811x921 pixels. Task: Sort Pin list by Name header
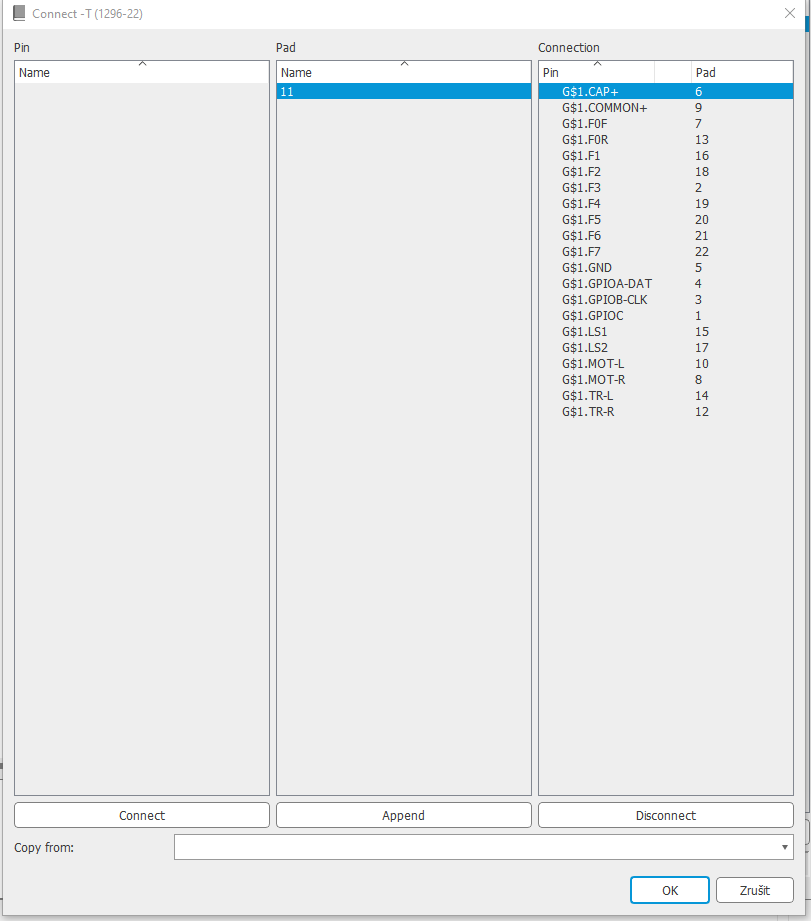(142, 72)
